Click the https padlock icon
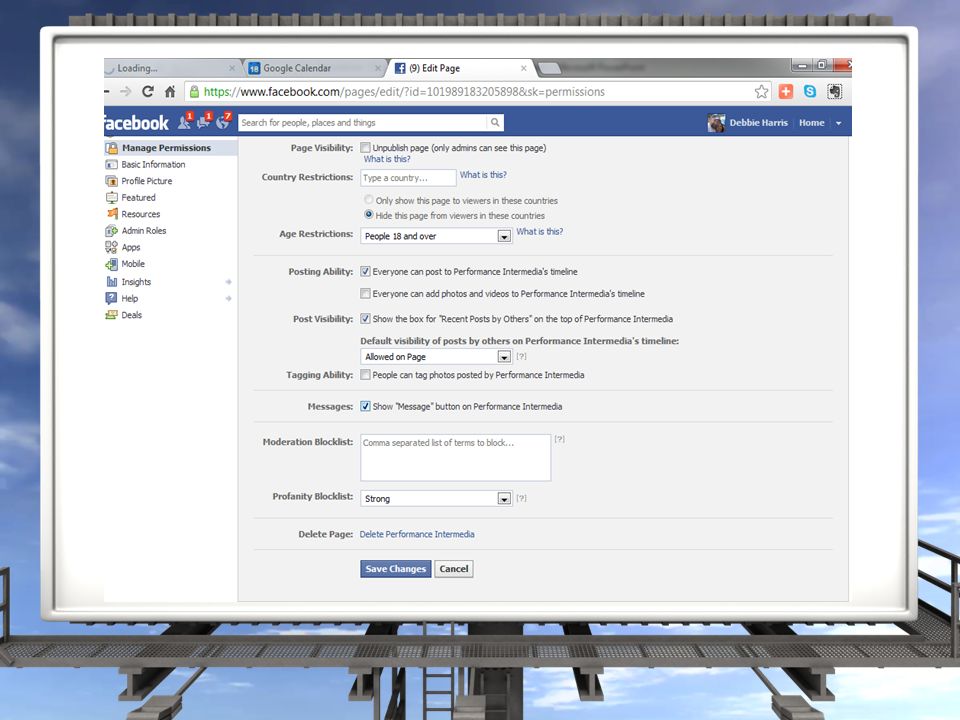The image size is (960, 720). coord(194,92)
